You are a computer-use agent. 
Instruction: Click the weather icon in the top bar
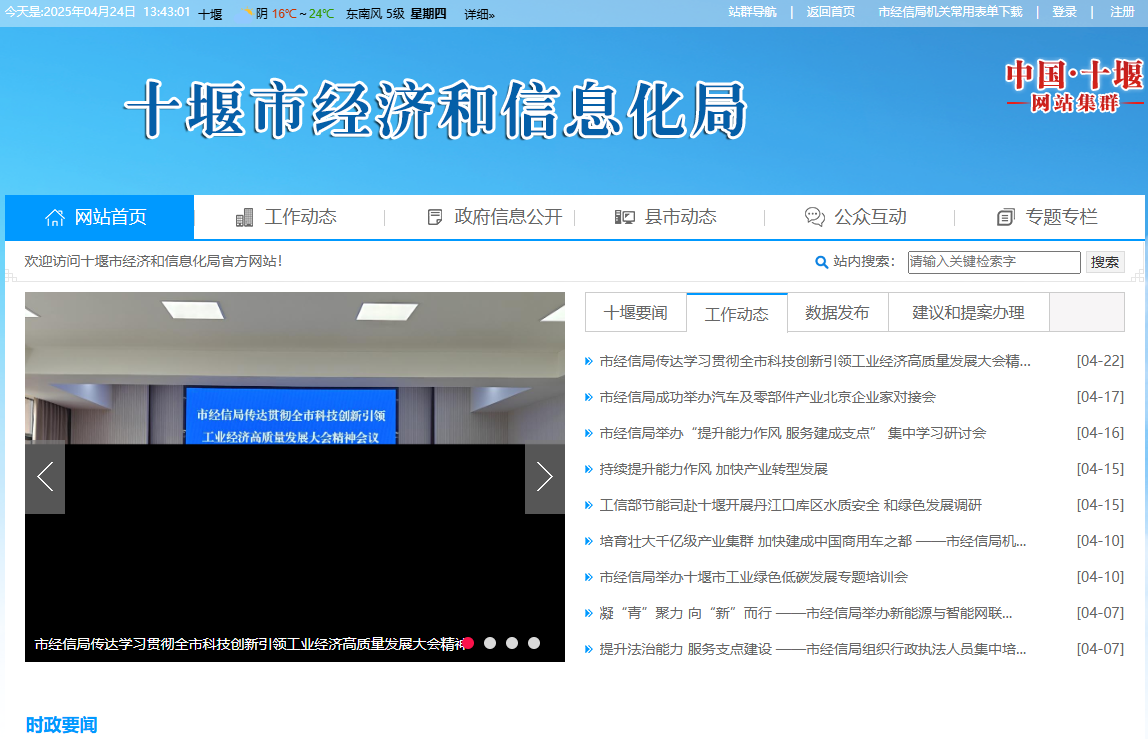(x=247, y=12)
